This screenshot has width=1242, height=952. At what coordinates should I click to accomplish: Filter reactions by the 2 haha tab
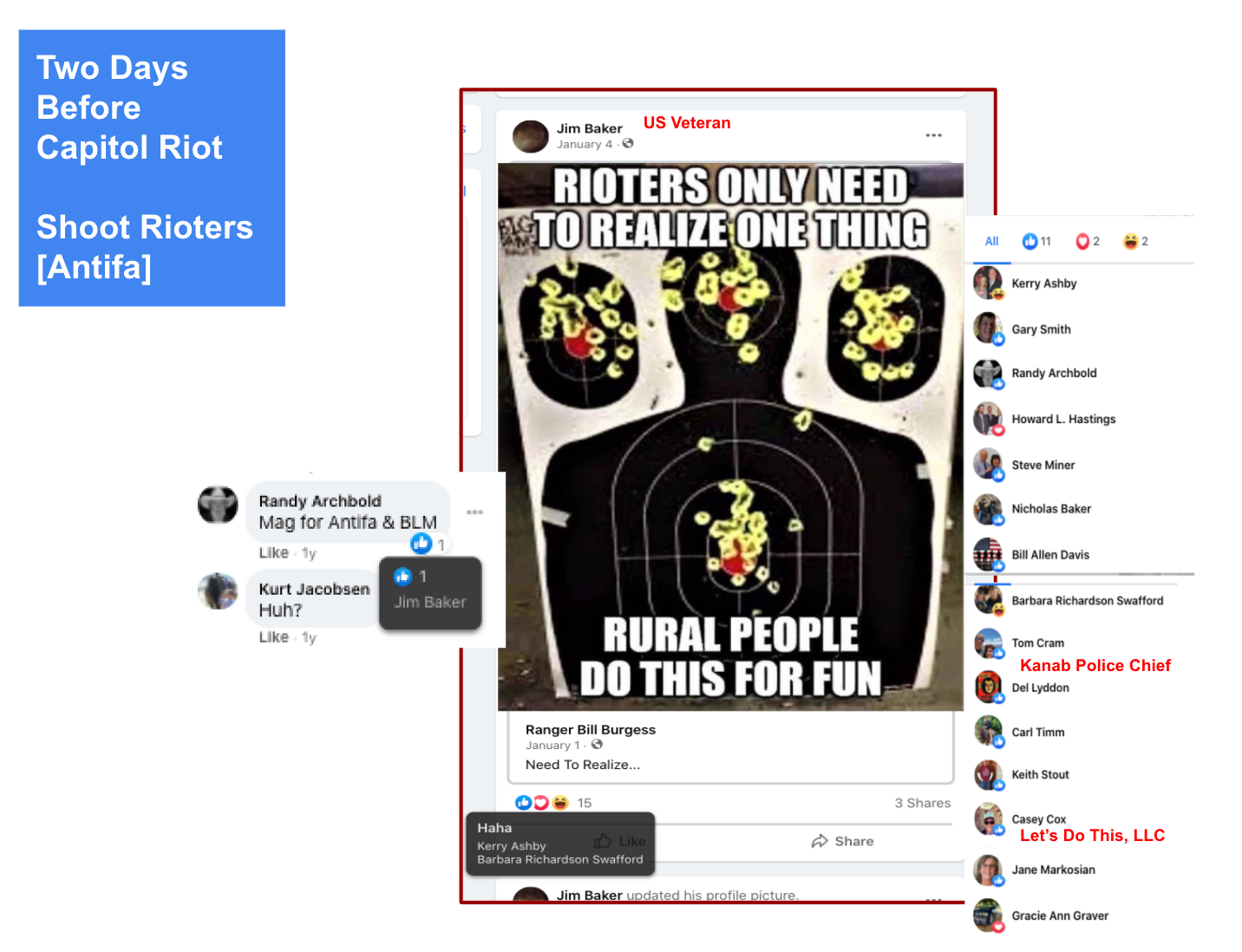1135,242
